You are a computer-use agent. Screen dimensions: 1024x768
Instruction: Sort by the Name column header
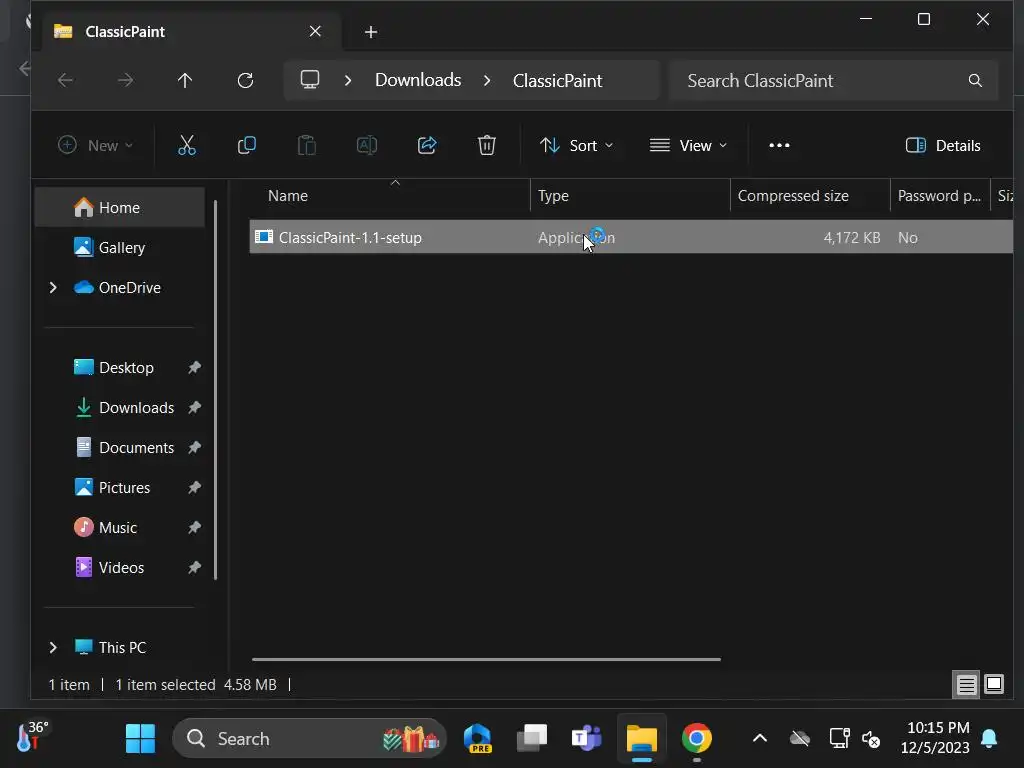(389, 195)
